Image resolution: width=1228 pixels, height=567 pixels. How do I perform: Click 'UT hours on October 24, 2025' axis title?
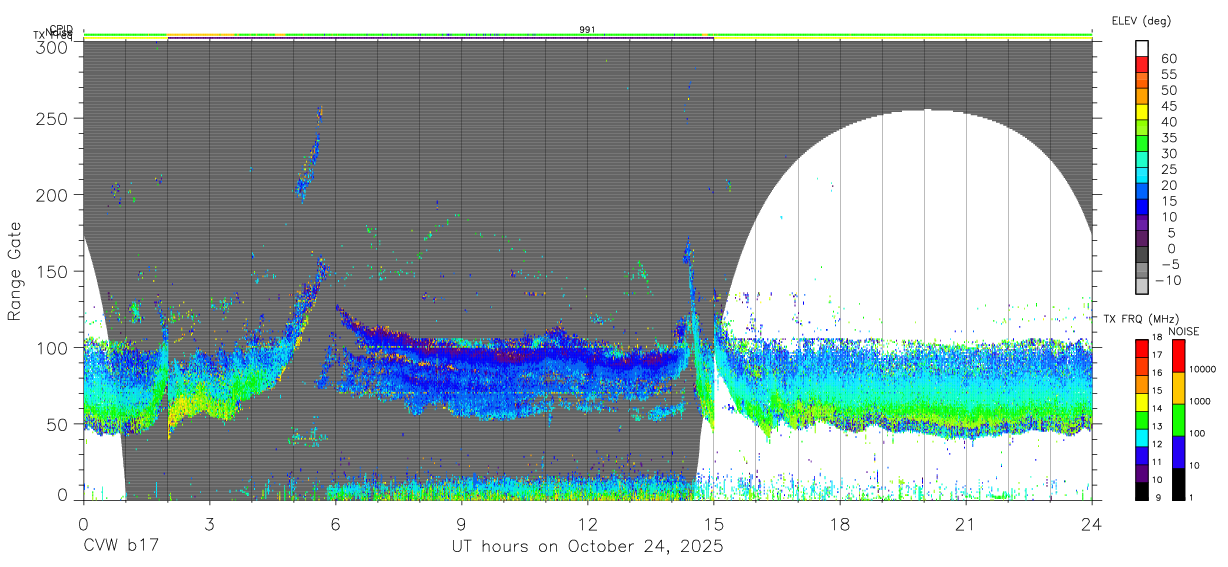(x=587, y=546)
